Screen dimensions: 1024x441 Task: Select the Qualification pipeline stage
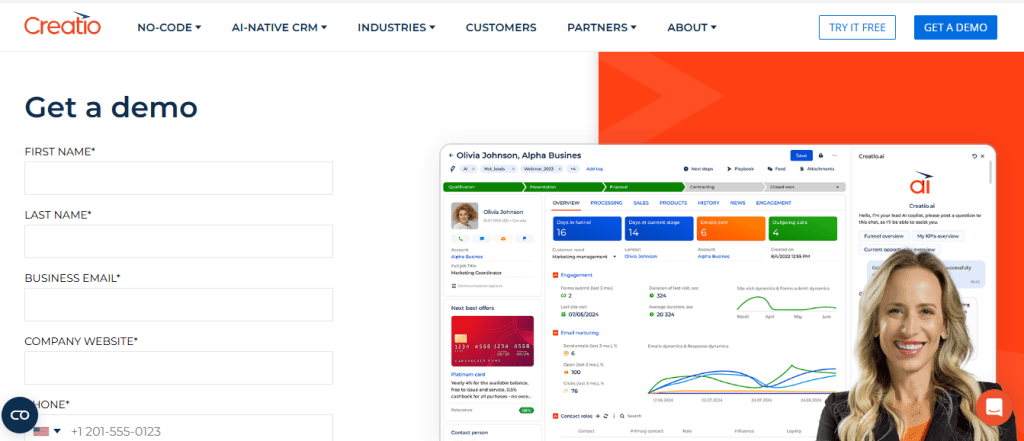pos(483,187)
